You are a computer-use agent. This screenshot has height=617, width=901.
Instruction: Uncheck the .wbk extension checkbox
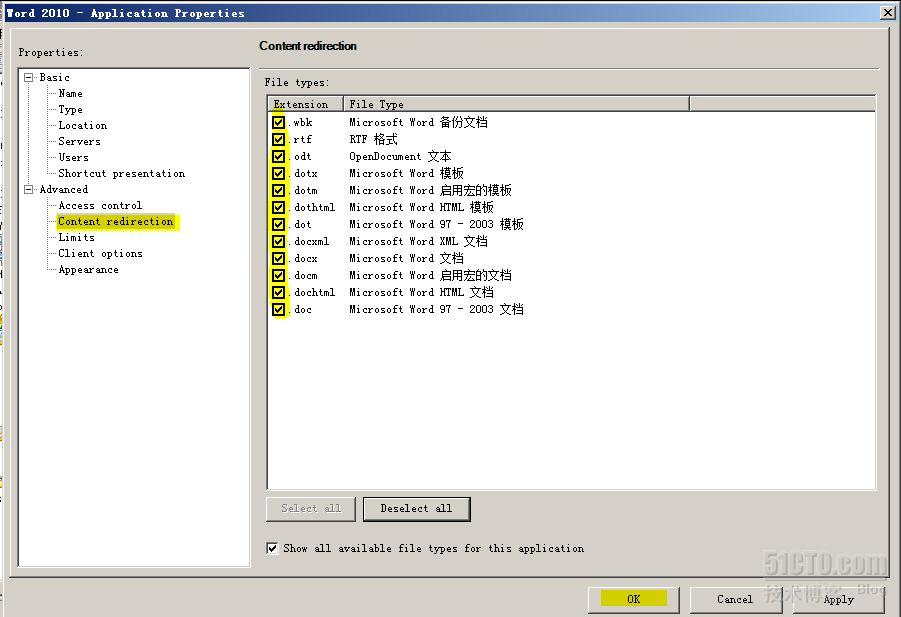point(279,122)
